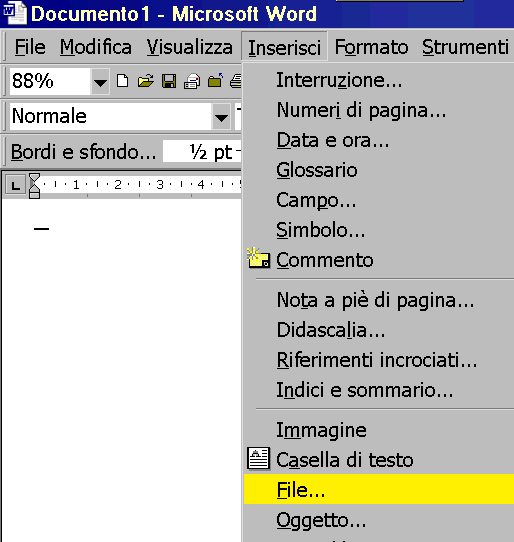
Task: Open the zoom percentage dropdown arrow
Action: coord(100,82)
